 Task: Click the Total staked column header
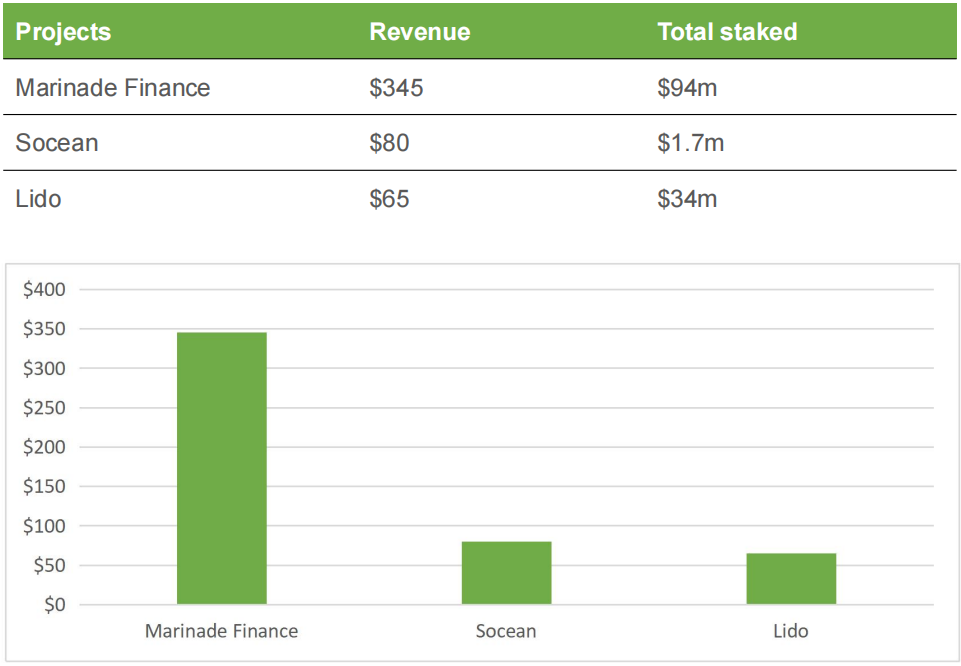(x=727, y=32)
